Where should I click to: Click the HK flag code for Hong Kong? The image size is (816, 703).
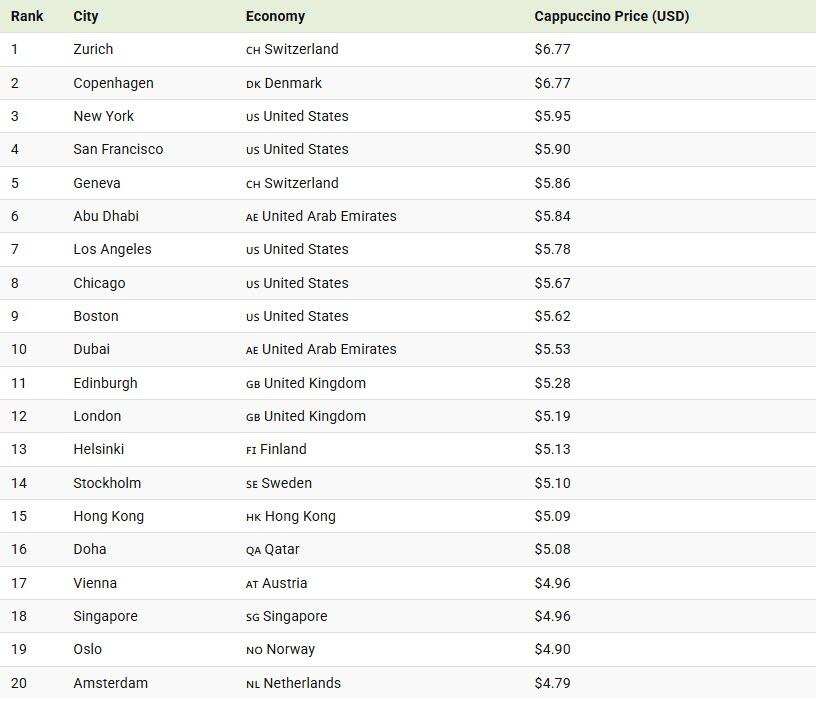(x=253, y=517)
